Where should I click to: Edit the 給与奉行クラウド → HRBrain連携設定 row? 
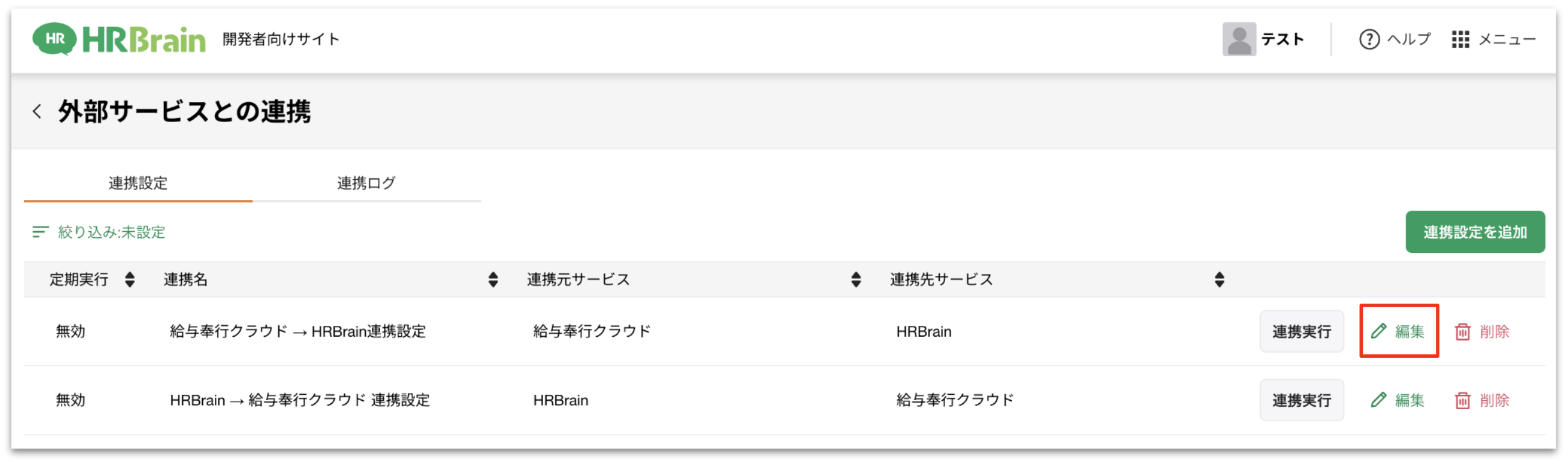point(1399,332)
